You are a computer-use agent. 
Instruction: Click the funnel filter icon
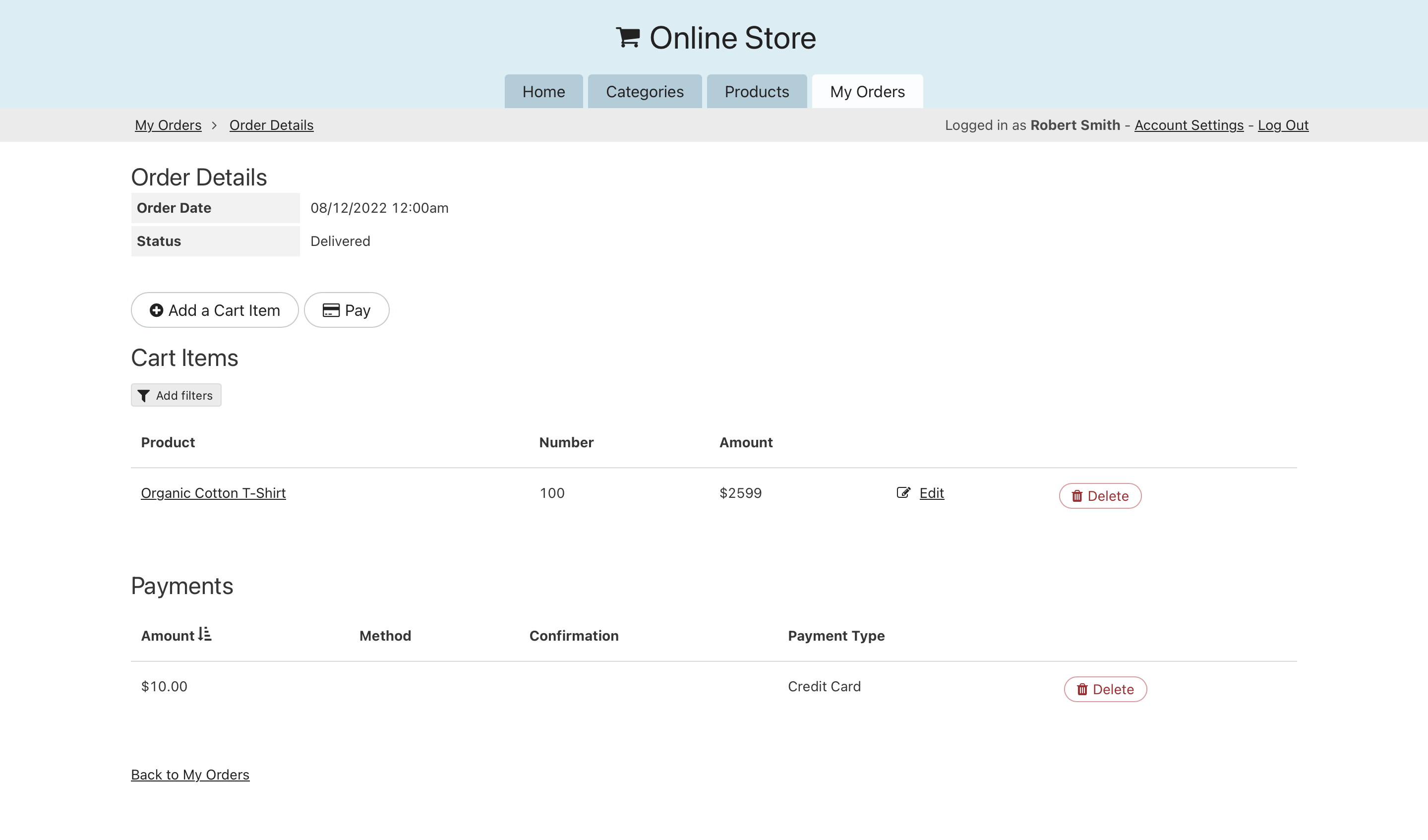pyautogui.click(x=144, y=396)
